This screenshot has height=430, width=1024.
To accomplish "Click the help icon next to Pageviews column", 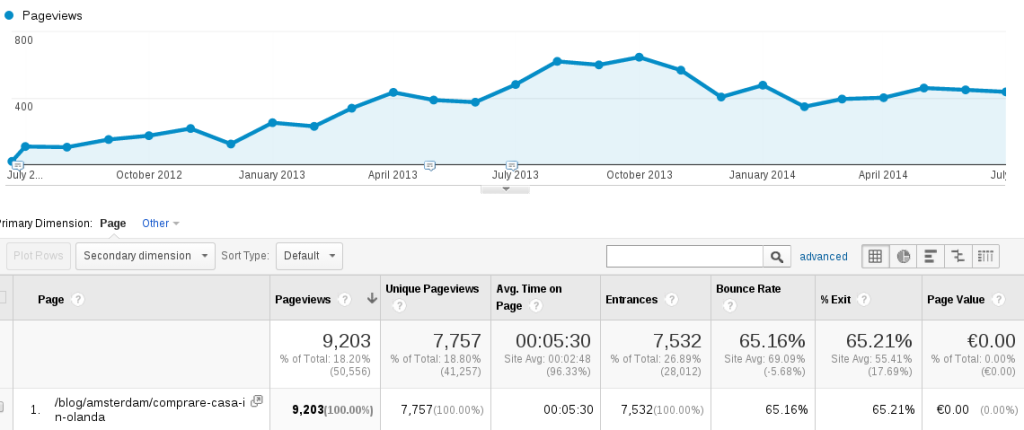I will [344, 298].
